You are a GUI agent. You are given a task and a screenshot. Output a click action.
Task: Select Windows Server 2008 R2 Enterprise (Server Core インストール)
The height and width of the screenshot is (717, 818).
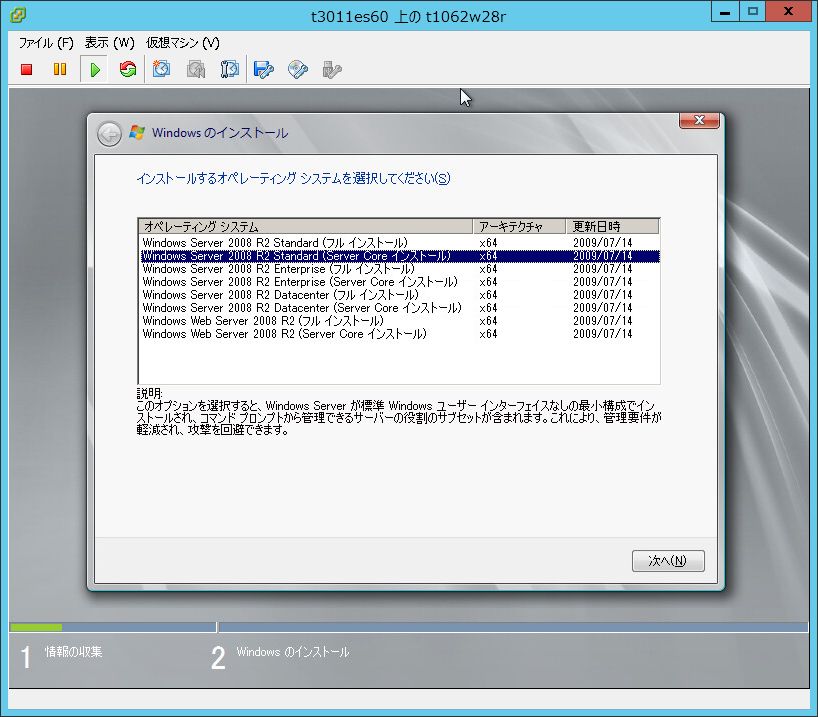400,282
